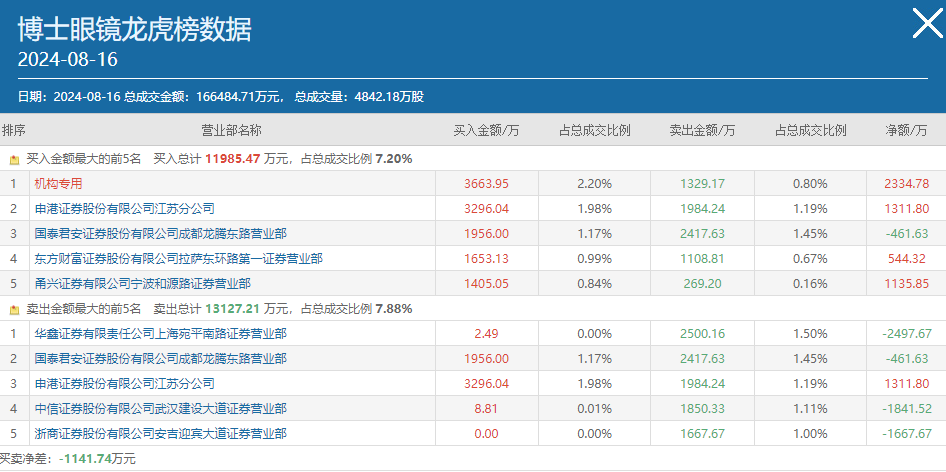Viewport: 946px width, 472px height.
Task: Click the sell total 13127.21
Action: [x=232, y=309]
